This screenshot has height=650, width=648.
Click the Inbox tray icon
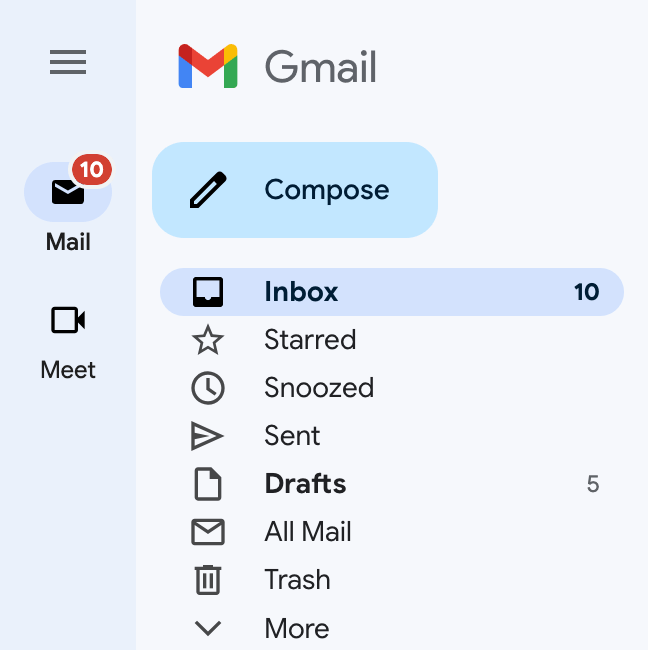click(x=208, y=292)
